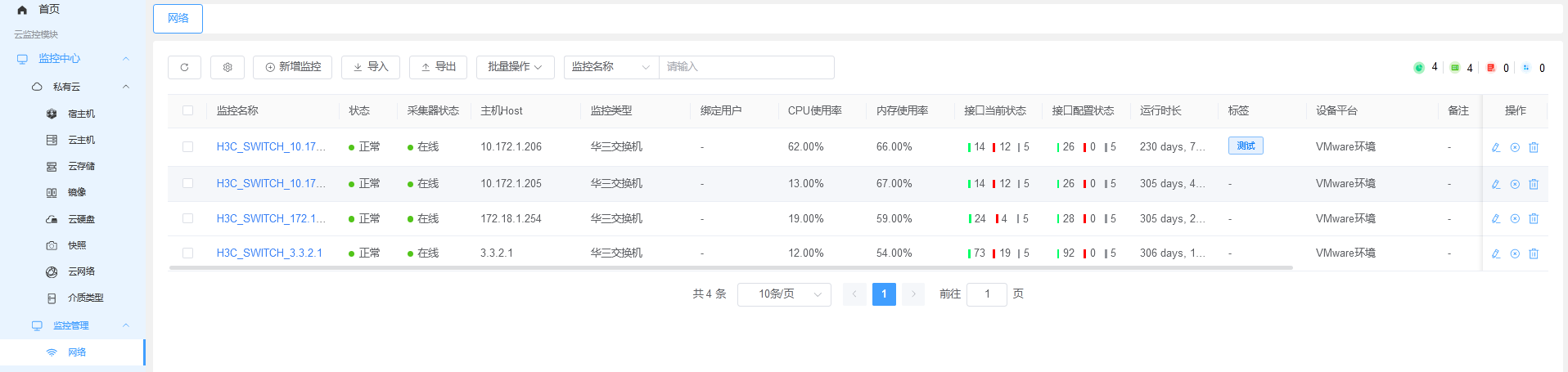Click the 导入 import button
This screenshot has height=372, width=1568.
[x=371, y=67]
